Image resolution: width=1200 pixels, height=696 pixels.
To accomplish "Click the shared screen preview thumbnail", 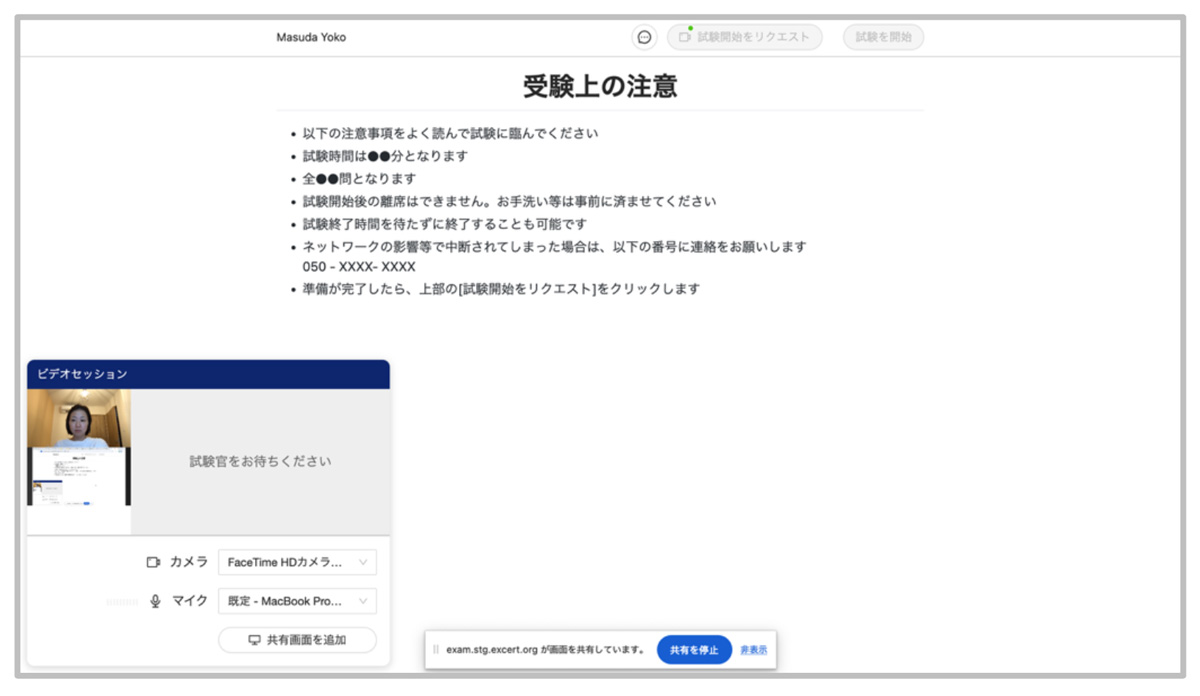I will pyautogui.click(x=79, y=476).
